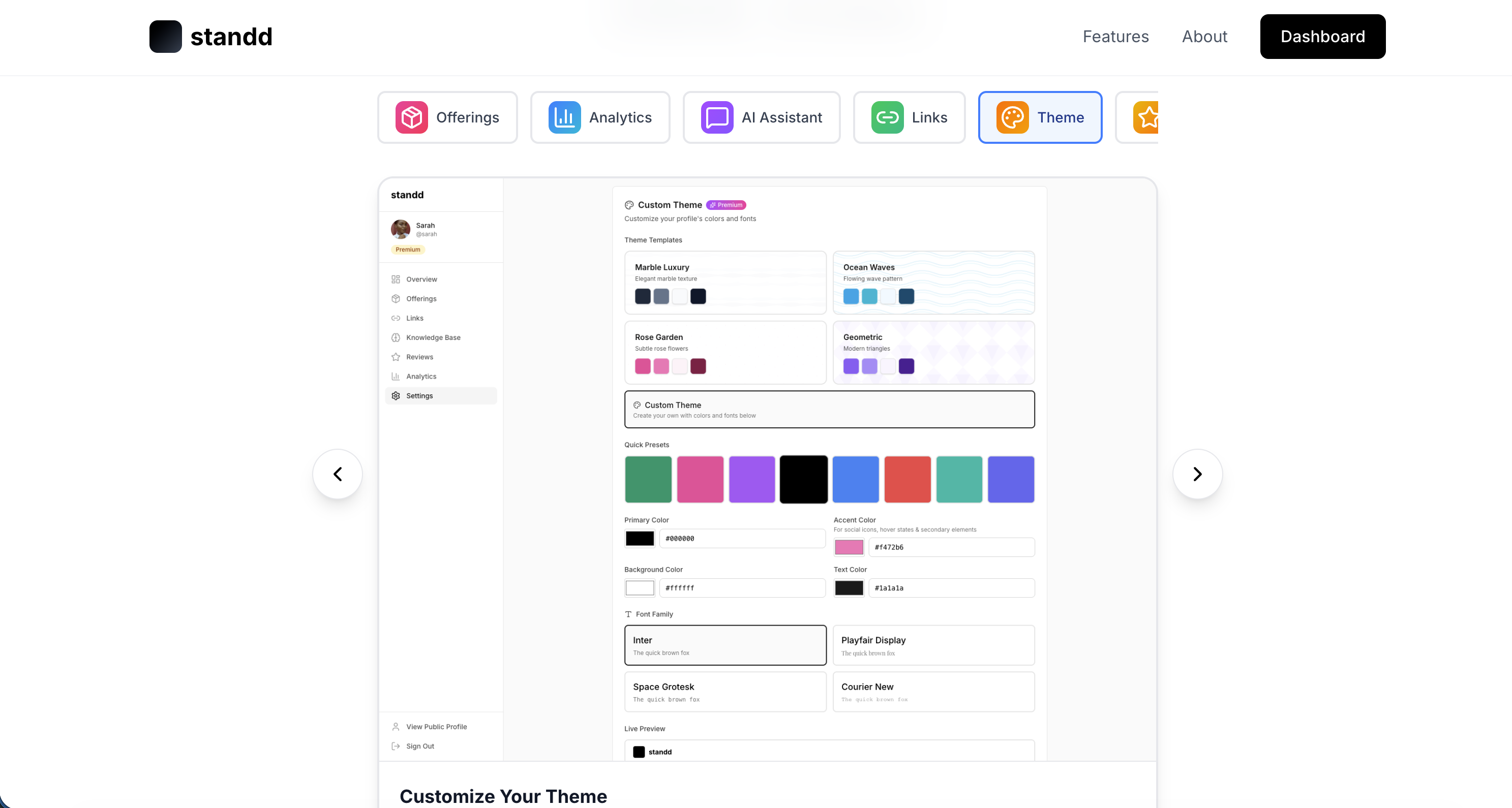This screenshot has width=1512, height=808.
Task: Open the green Links icon
Action: pyautogui.click(x=887, y=117)
